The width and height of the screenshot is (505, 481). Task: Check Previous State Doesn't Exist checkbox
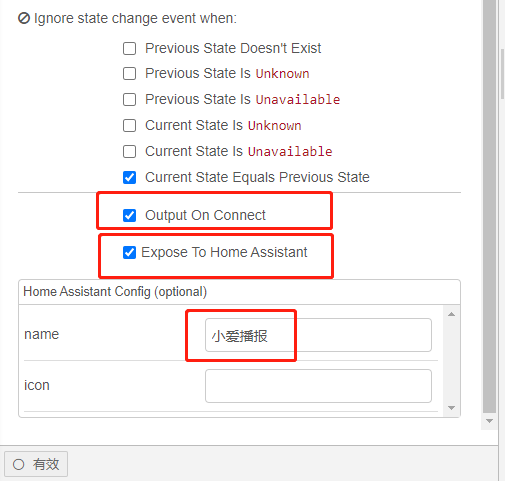[x=129, y=48]
